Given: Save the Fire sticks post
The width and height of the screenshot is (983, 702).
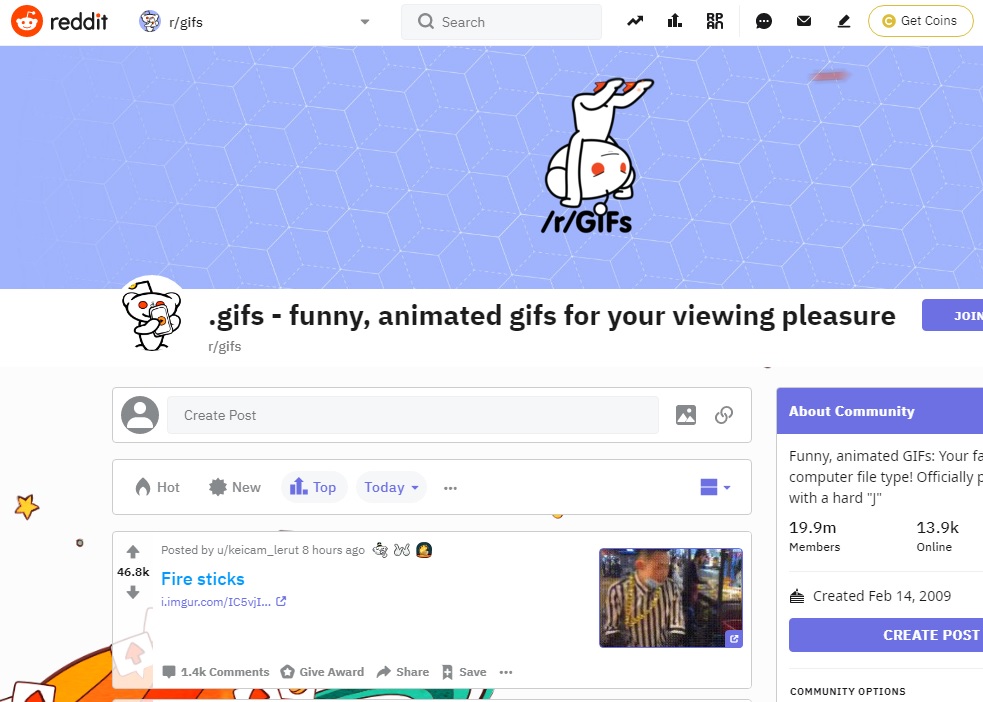Looking at the screenshot, I should [x=464, y=672].
